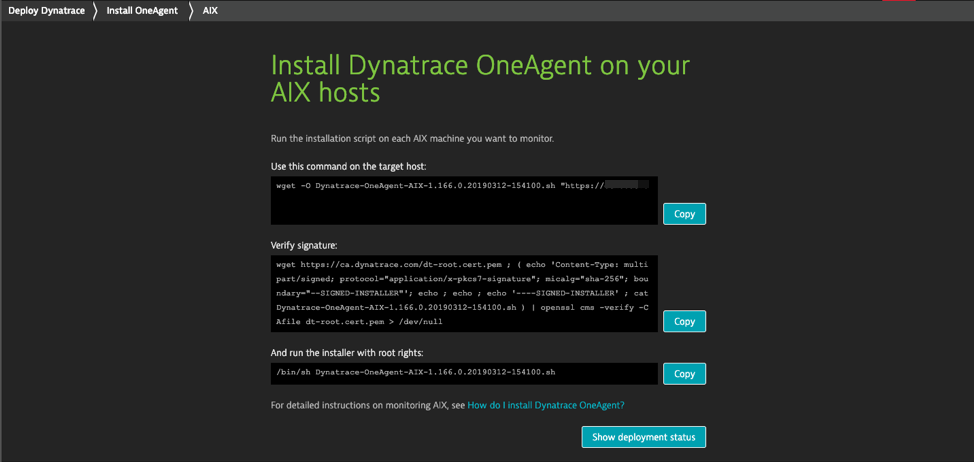
Task: Click the 'Install Dynatrace OneAgent on your AIX hosts' heading
Action: tap(480, 79)
